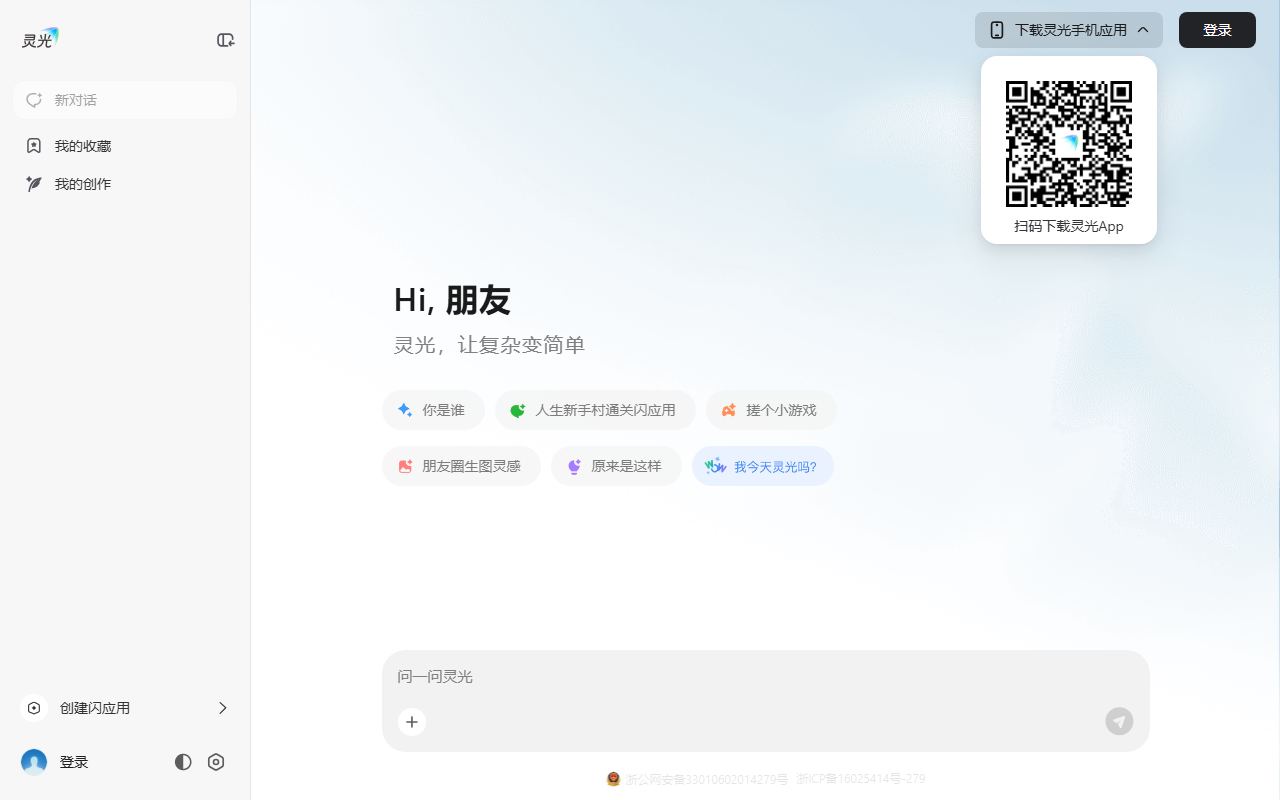The image size is (1280, 800).
Task: Choose the 人生新手村通关闪应用 suggestion
Action: click(595, 410)
